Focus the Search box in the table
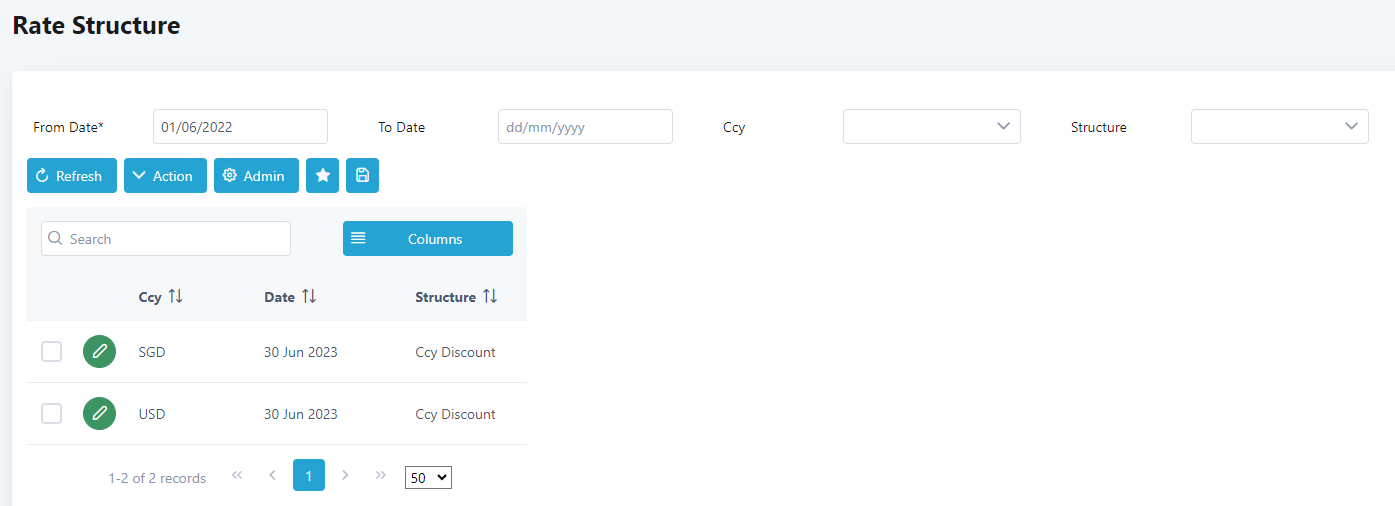The image size is (1395, 506). tap(166, 239)
